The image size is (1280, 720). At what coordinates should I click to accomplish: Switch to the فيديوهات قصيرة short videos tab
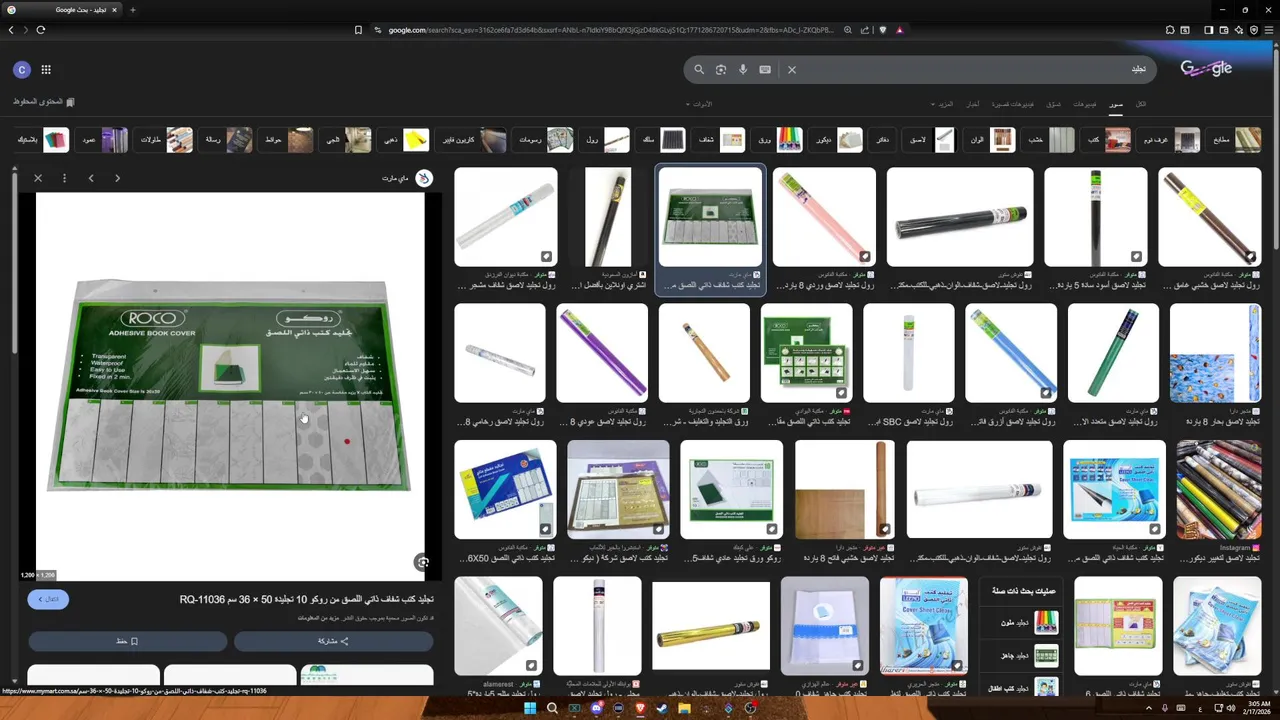pyautogui.click(x=1014, y=104)
